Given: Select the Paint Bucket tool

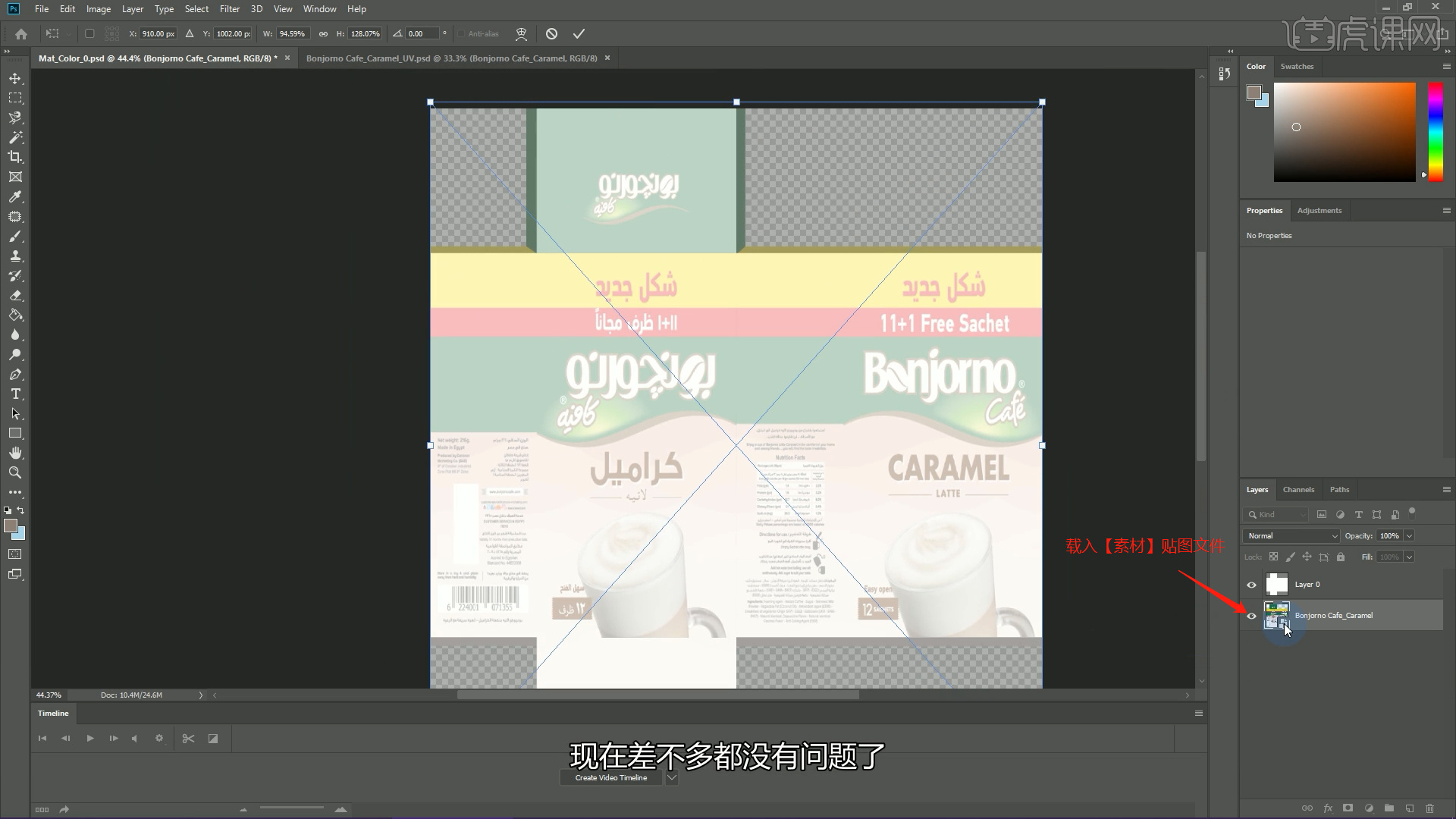Looking at the screenshot, I should [x=15, y=315].
